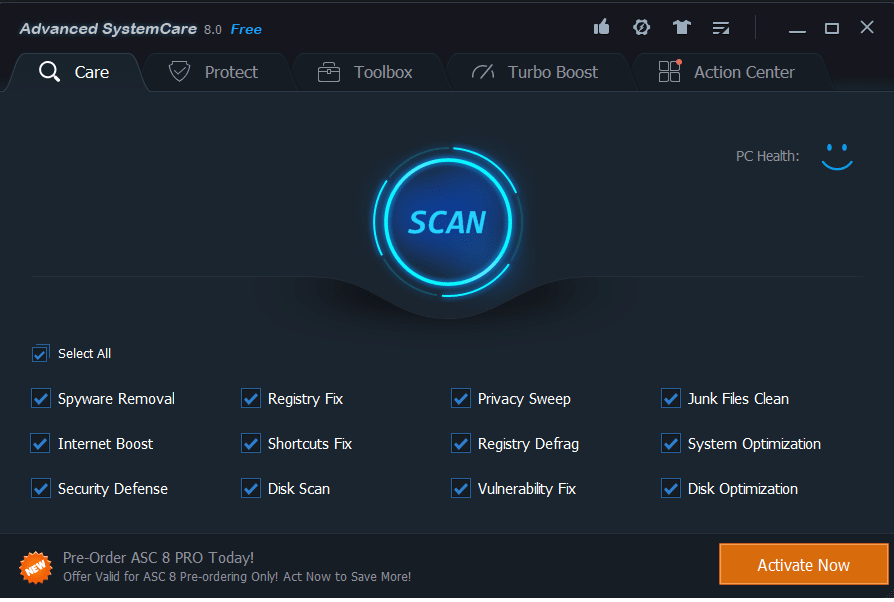Click the Turbo Boost gauge icon
Screen dimensions: 894x602
coord(483,72)
